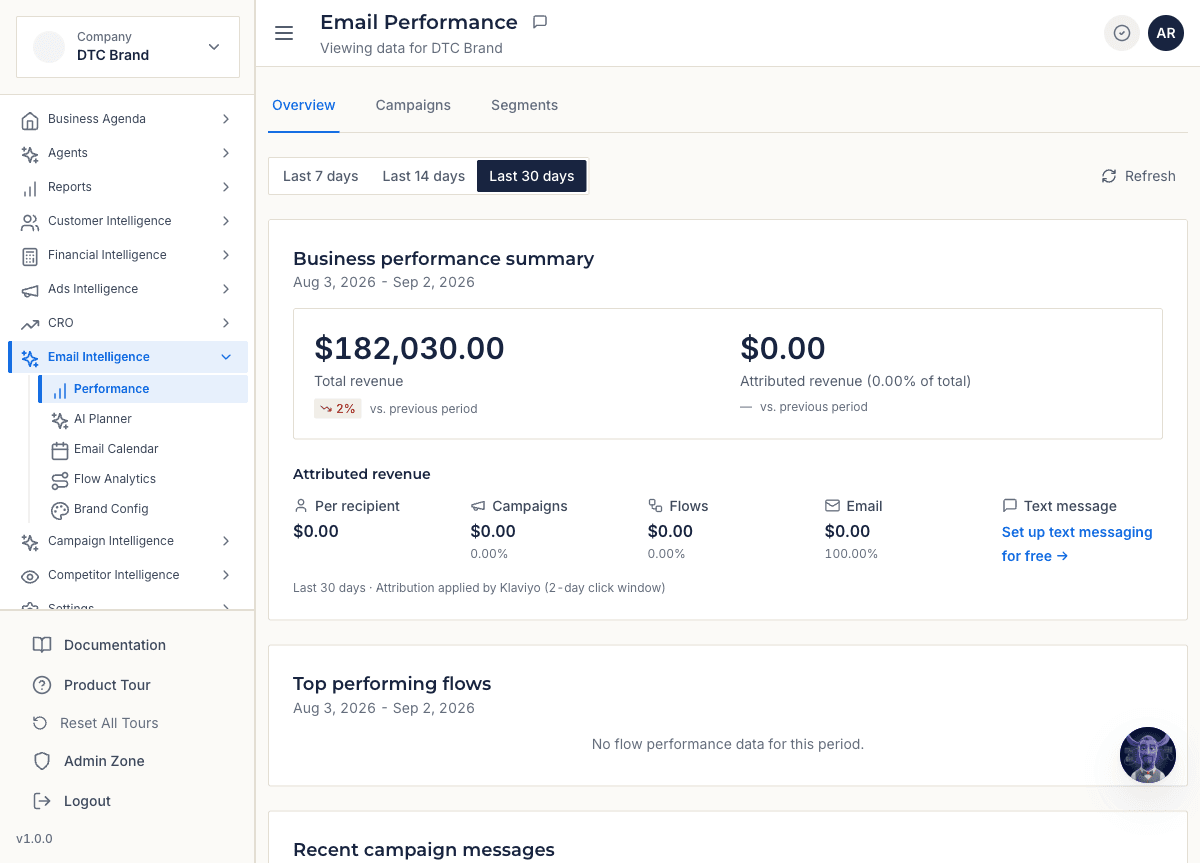This screenshot has width=1200, height=863.
Task: Select the Last 30 days range
Action: click(532, 176)
